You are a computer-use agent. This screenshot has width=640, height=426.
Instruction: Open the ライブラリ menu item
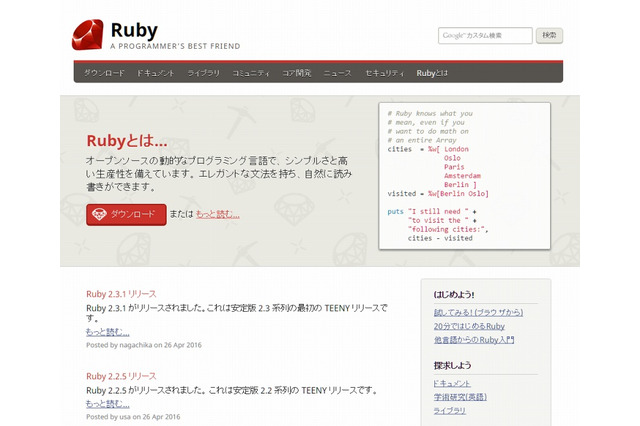(x=203, y=73)
